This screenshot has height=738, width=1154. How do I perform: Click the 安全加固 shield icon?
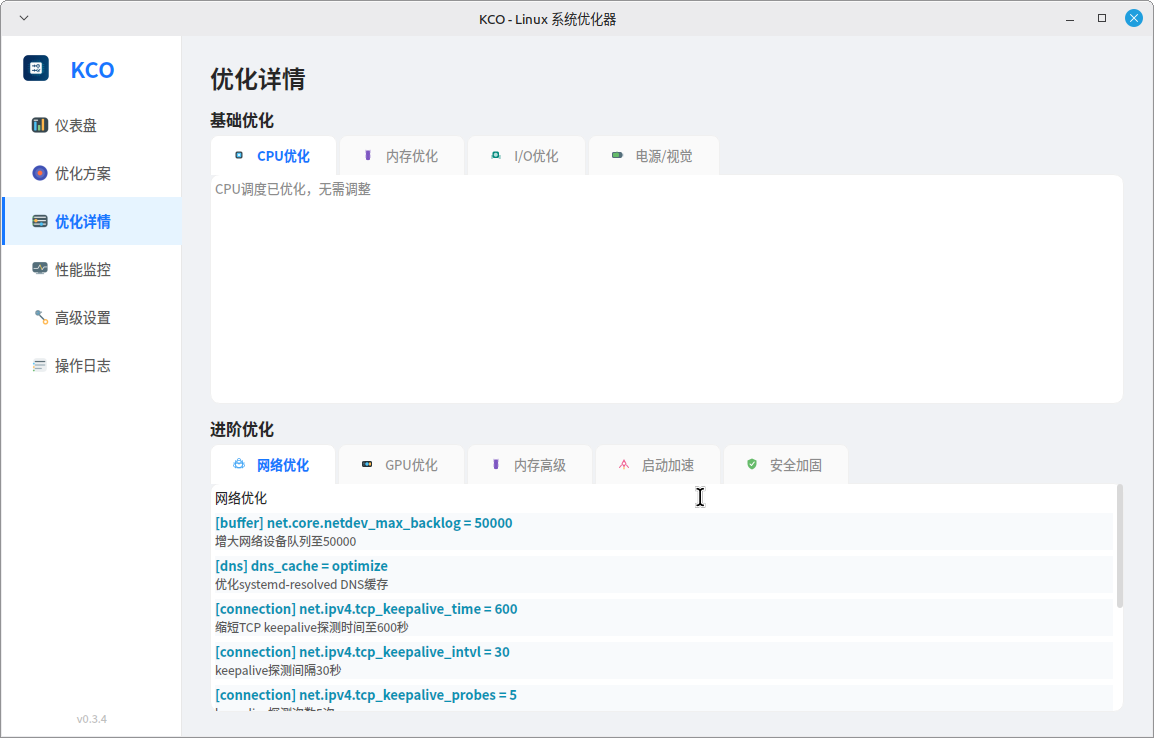click(x=752, y=464)
